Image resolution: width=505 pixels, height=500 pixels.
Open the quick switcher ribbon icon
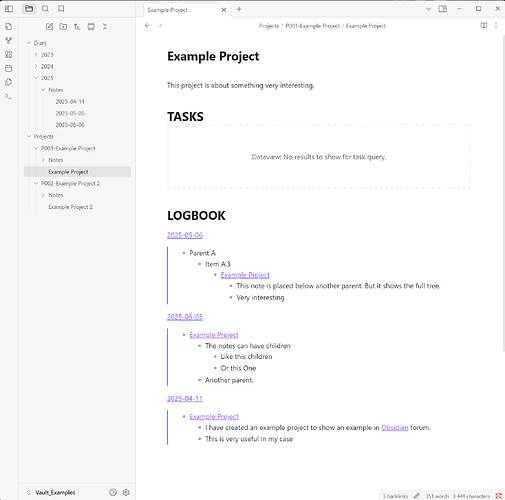[x=9, y=26]
